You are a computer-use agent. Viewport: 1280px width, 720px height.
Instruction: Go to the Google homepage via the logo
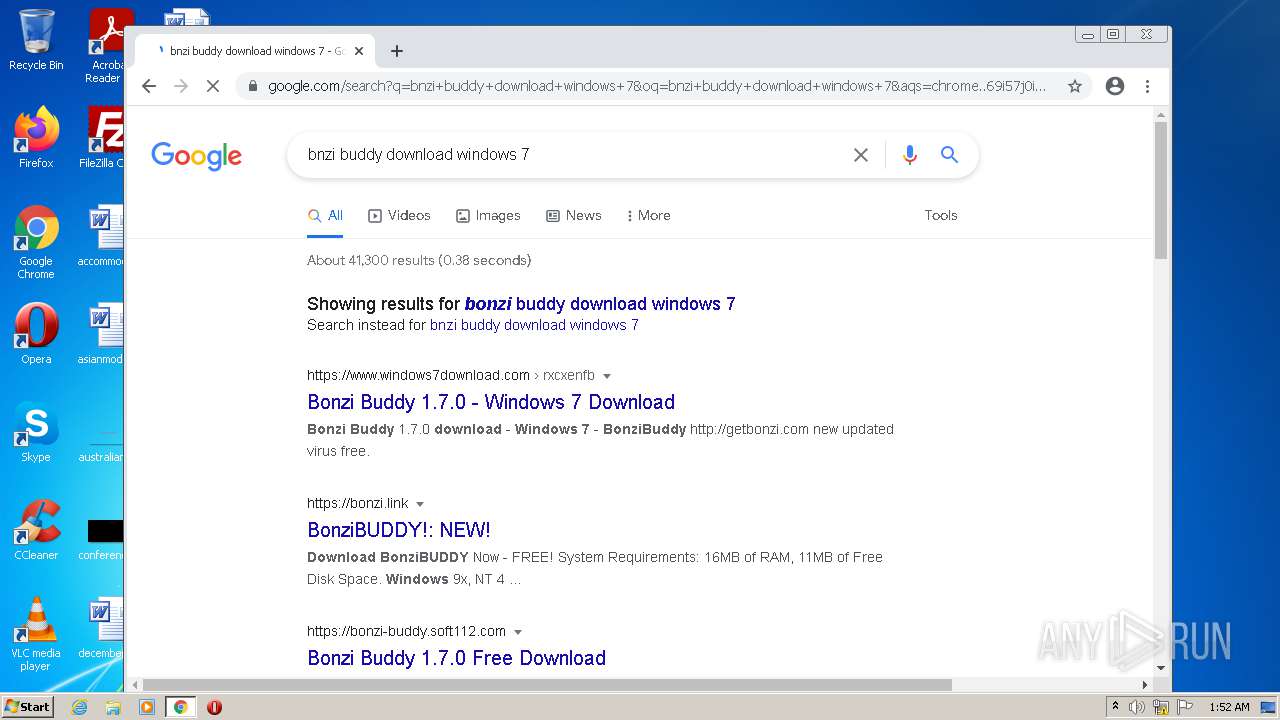point(197,156)
